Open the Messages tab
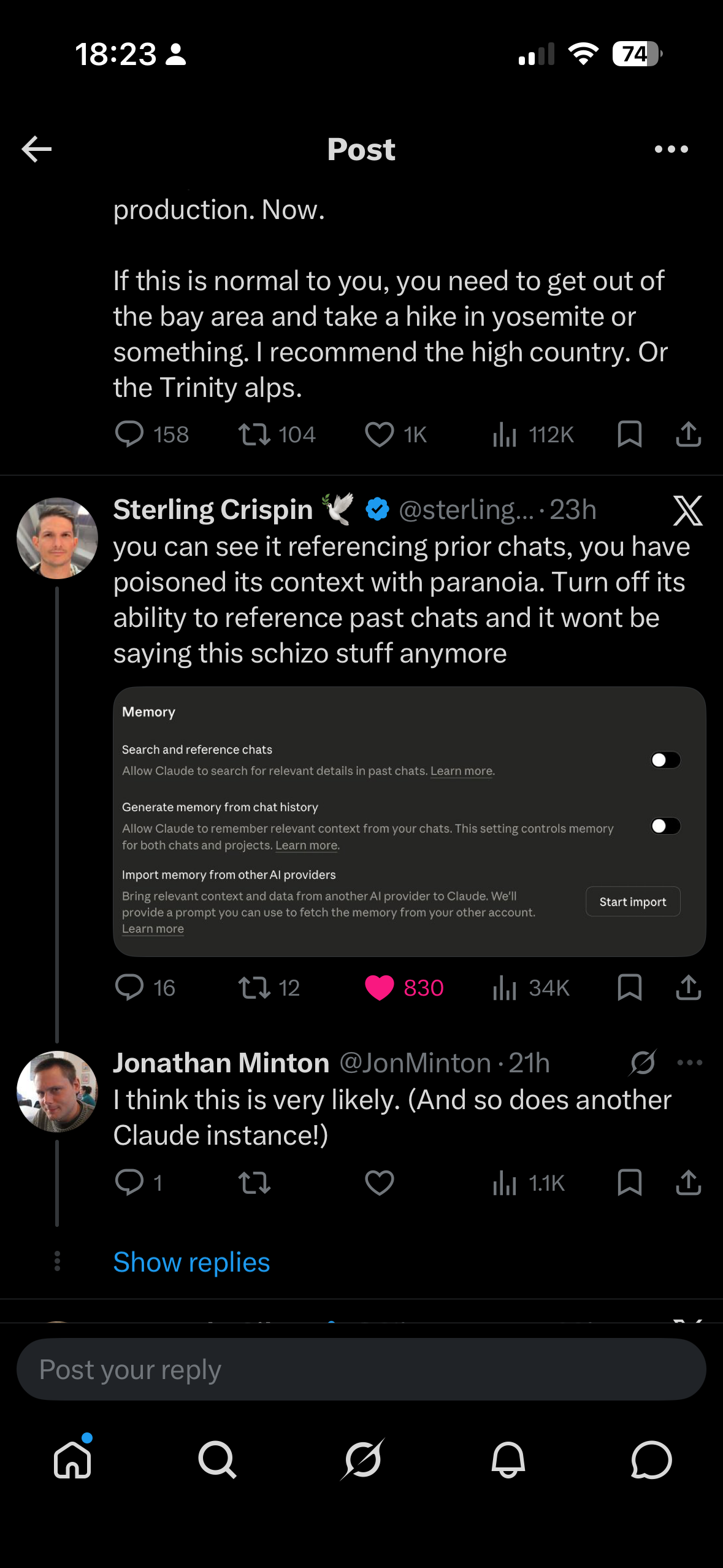 pyautogui.click(x=651, y=1460)
